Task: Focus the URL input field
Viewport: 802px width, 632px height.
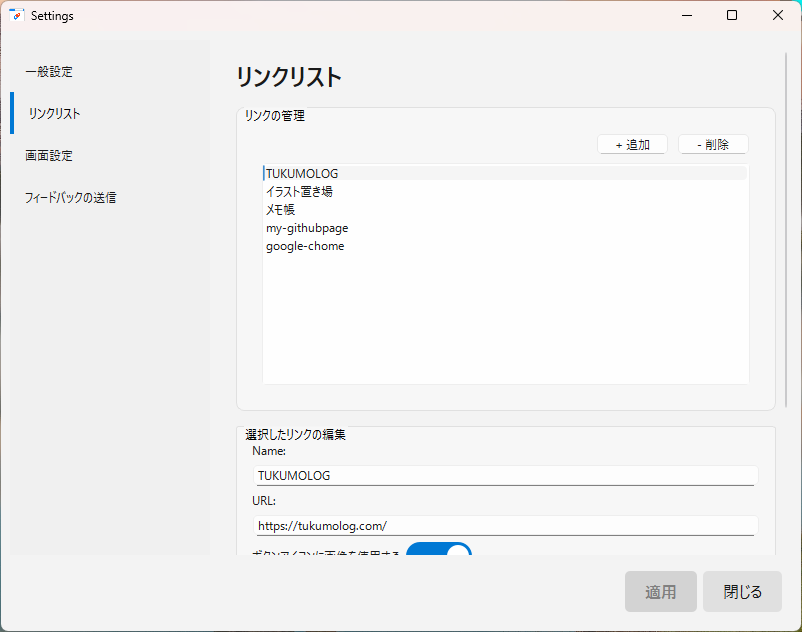Action: (505, 526)
